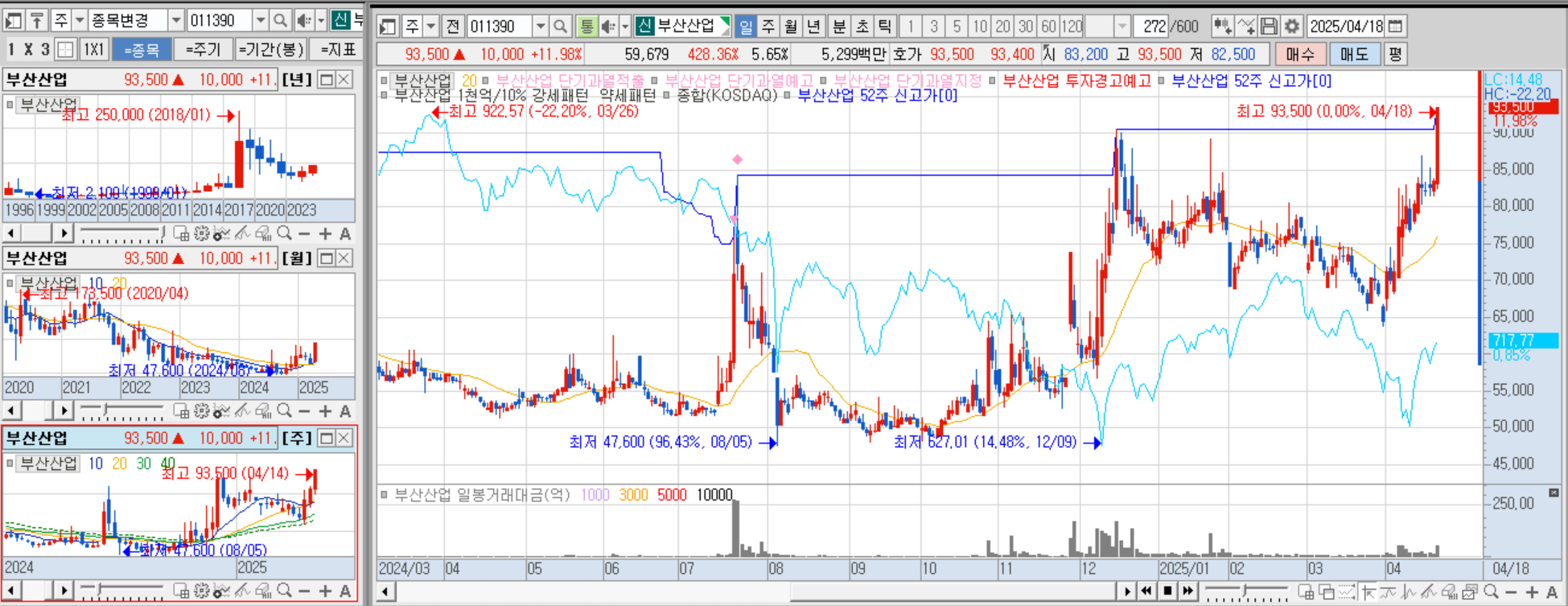
Task: Open stock search magnifier in main chart toolbar
Action: pyautogui.click(x=561, y=27)
